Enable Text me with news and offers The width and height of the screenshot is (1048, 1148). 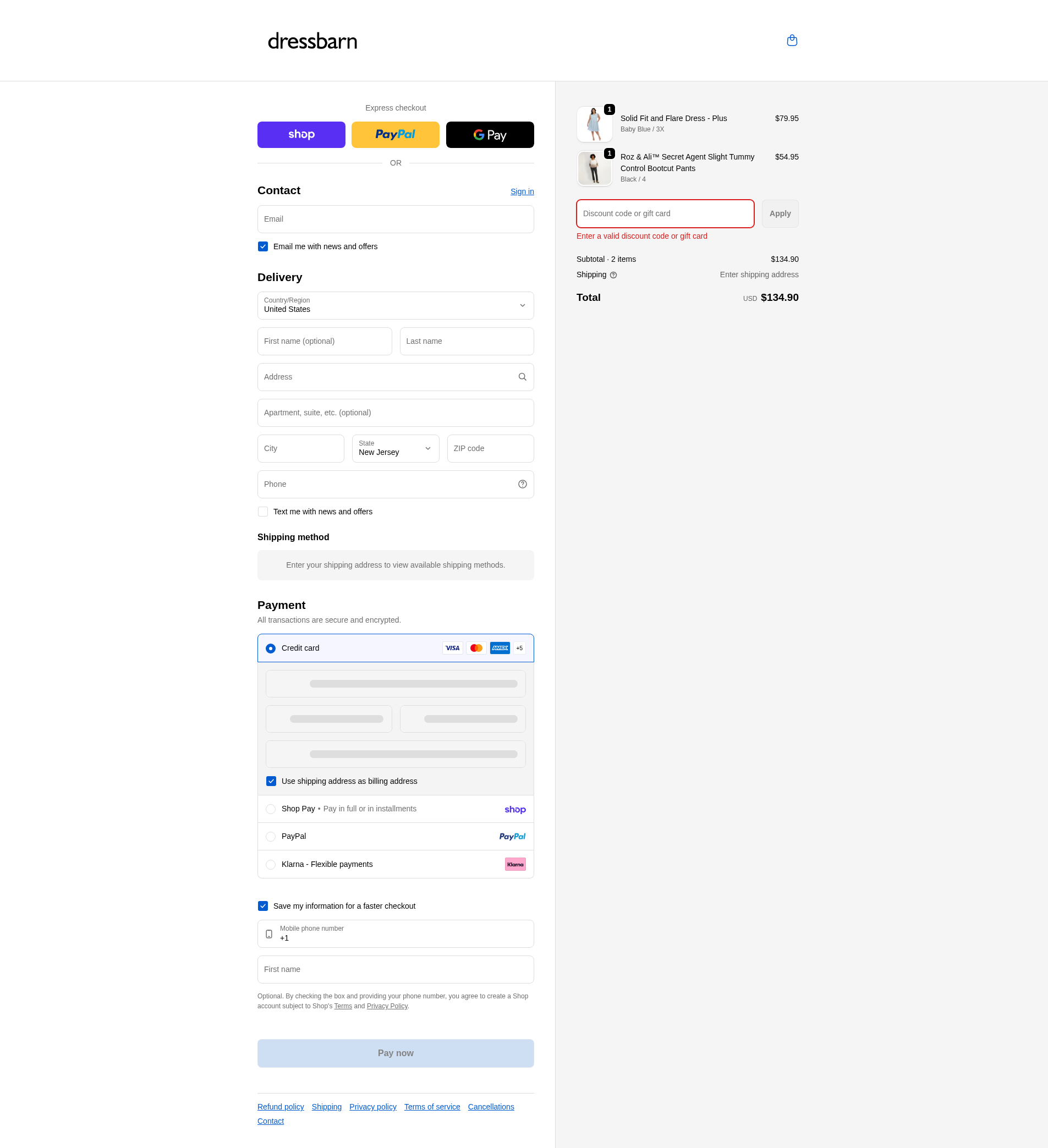point(263,512)
